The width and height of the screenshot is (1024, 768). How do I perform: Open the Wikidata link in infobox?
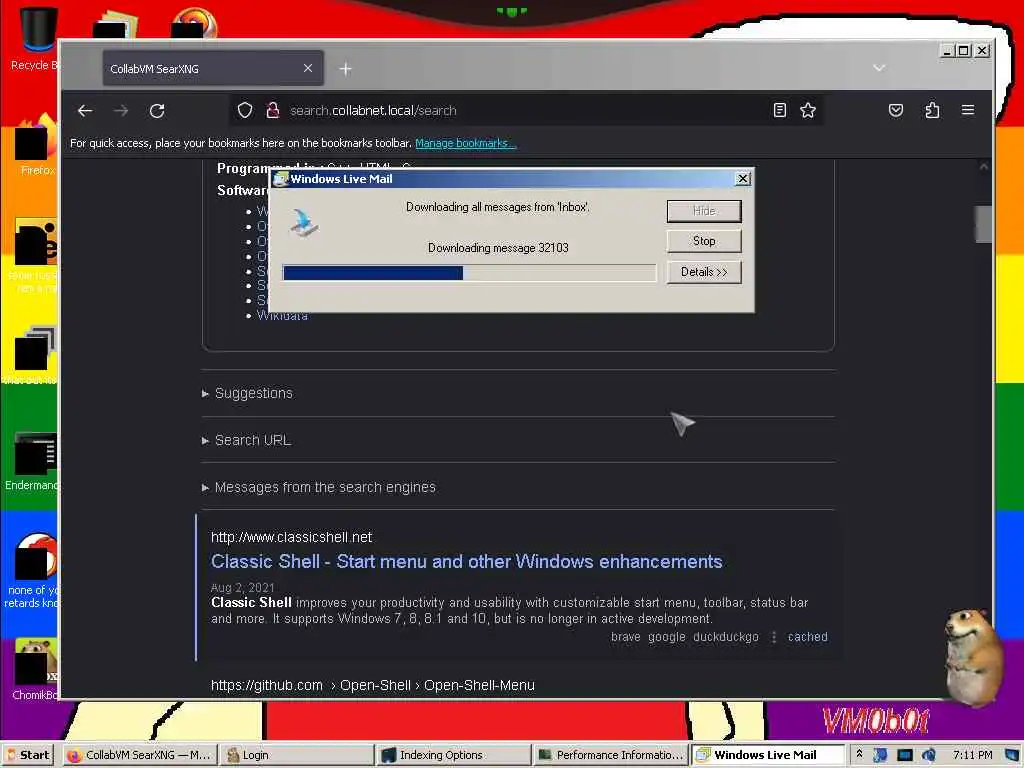282,315
